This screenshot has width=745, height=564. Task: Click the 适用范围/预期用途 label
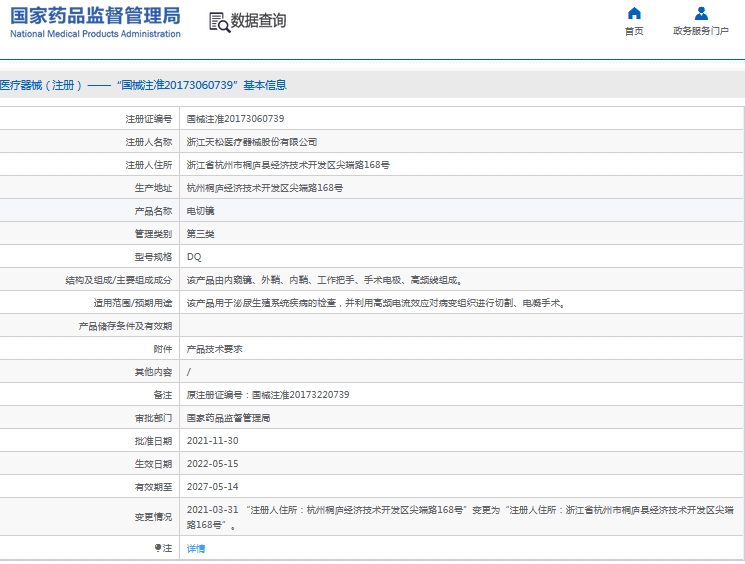[133, 303]
